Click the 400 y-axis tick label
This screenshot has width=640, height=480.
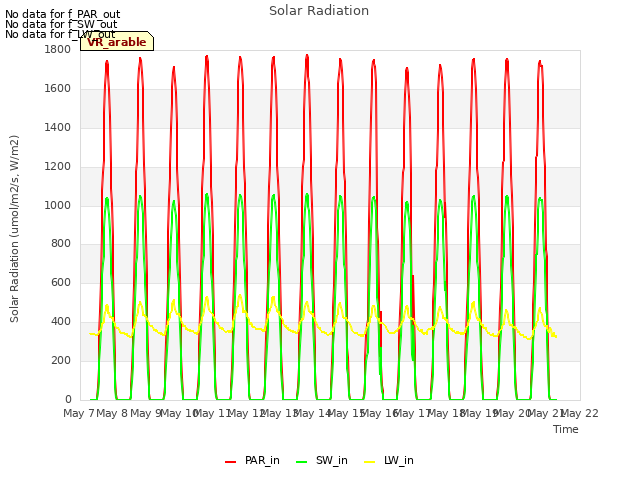click(x=61, y=322)
